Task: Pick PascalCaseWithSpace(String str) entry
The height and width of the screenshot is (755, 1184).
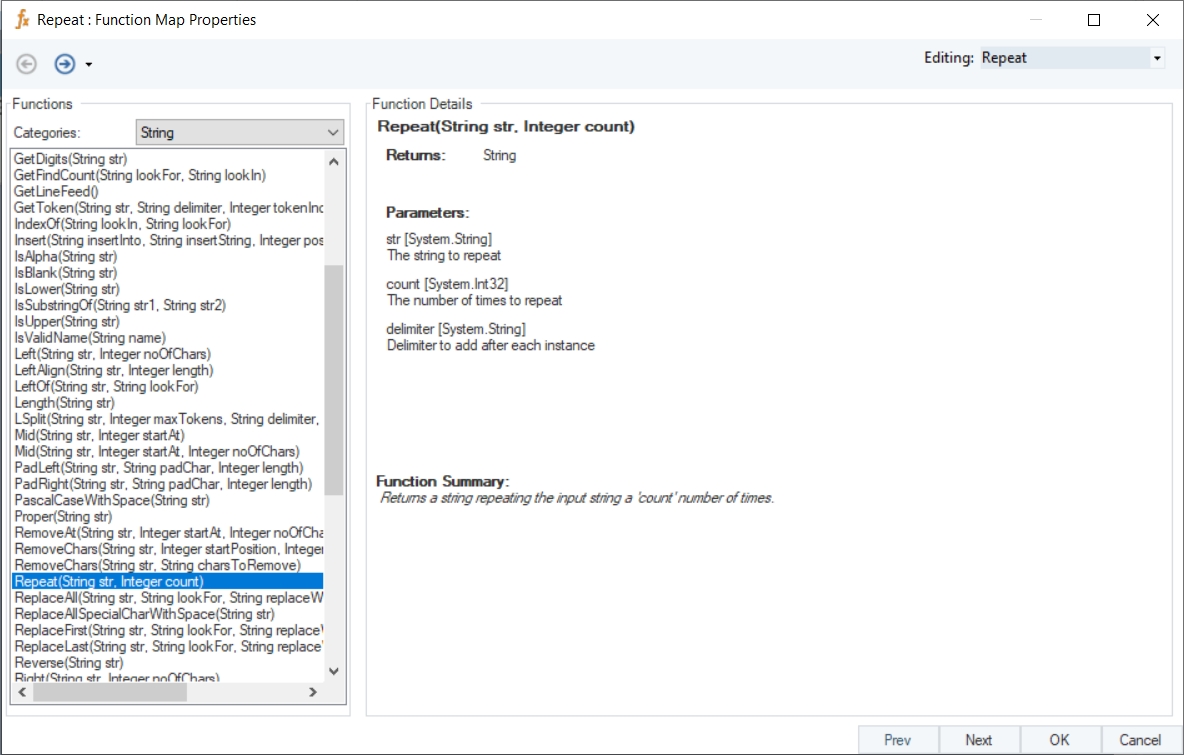Action: click(112, 500)
